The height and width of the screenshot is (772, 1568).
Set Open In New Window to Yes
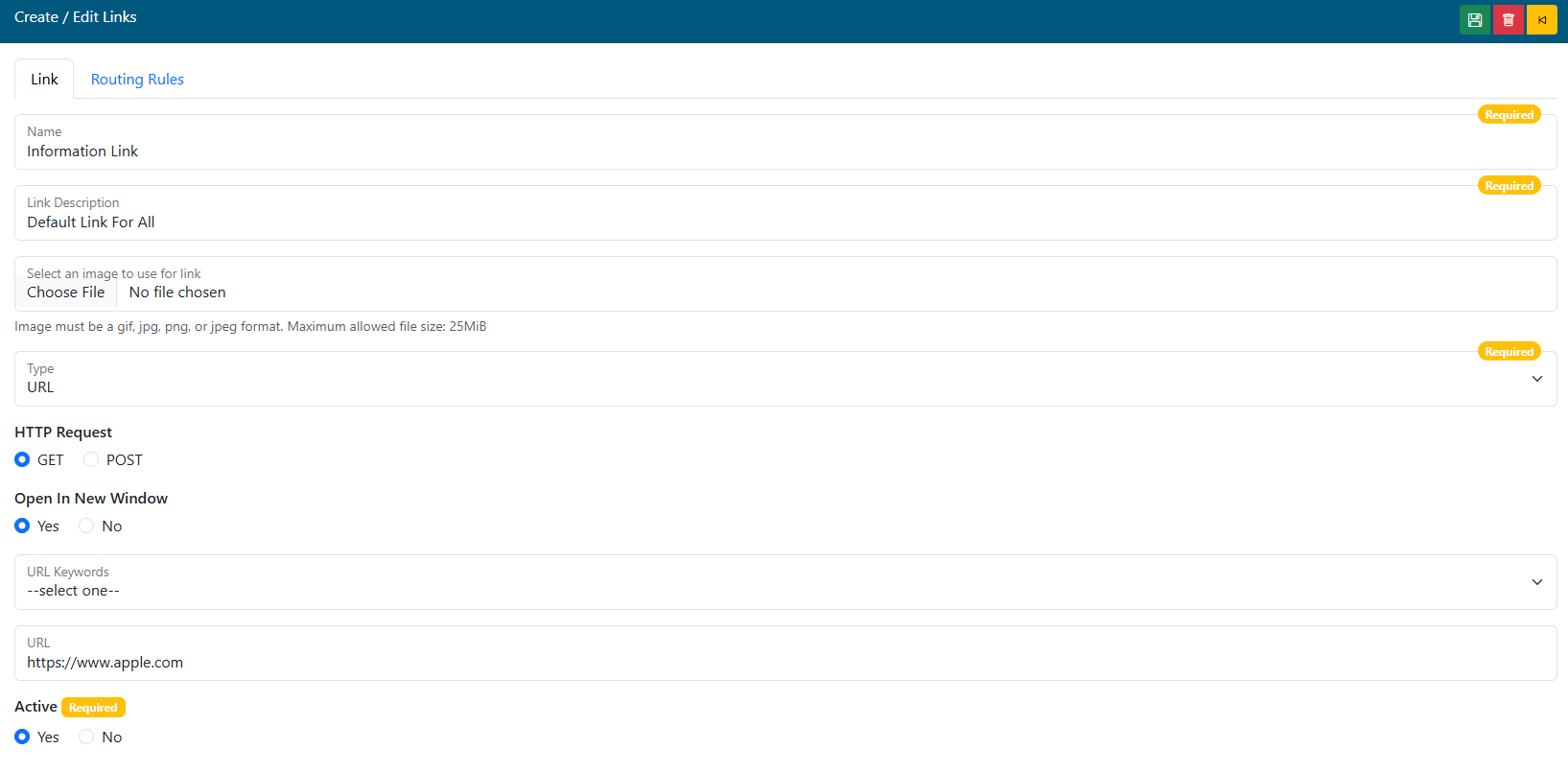click(x=22, y=526)
